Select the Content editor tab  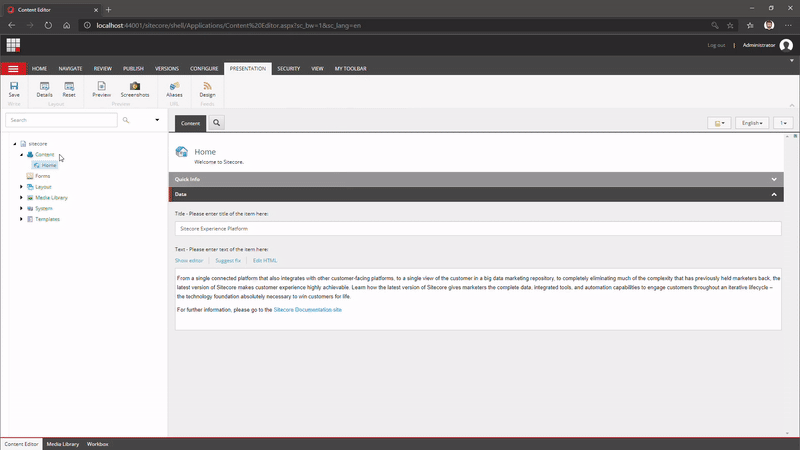190,123
